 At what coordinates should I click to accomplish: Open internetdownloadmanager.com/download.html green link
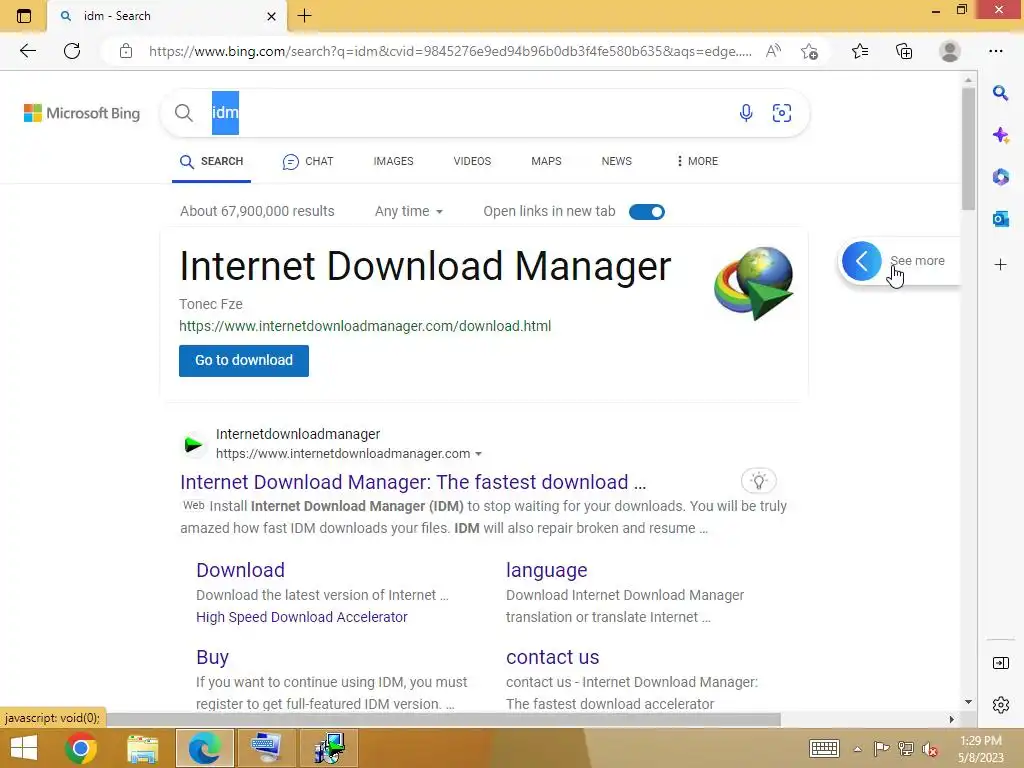365,326
